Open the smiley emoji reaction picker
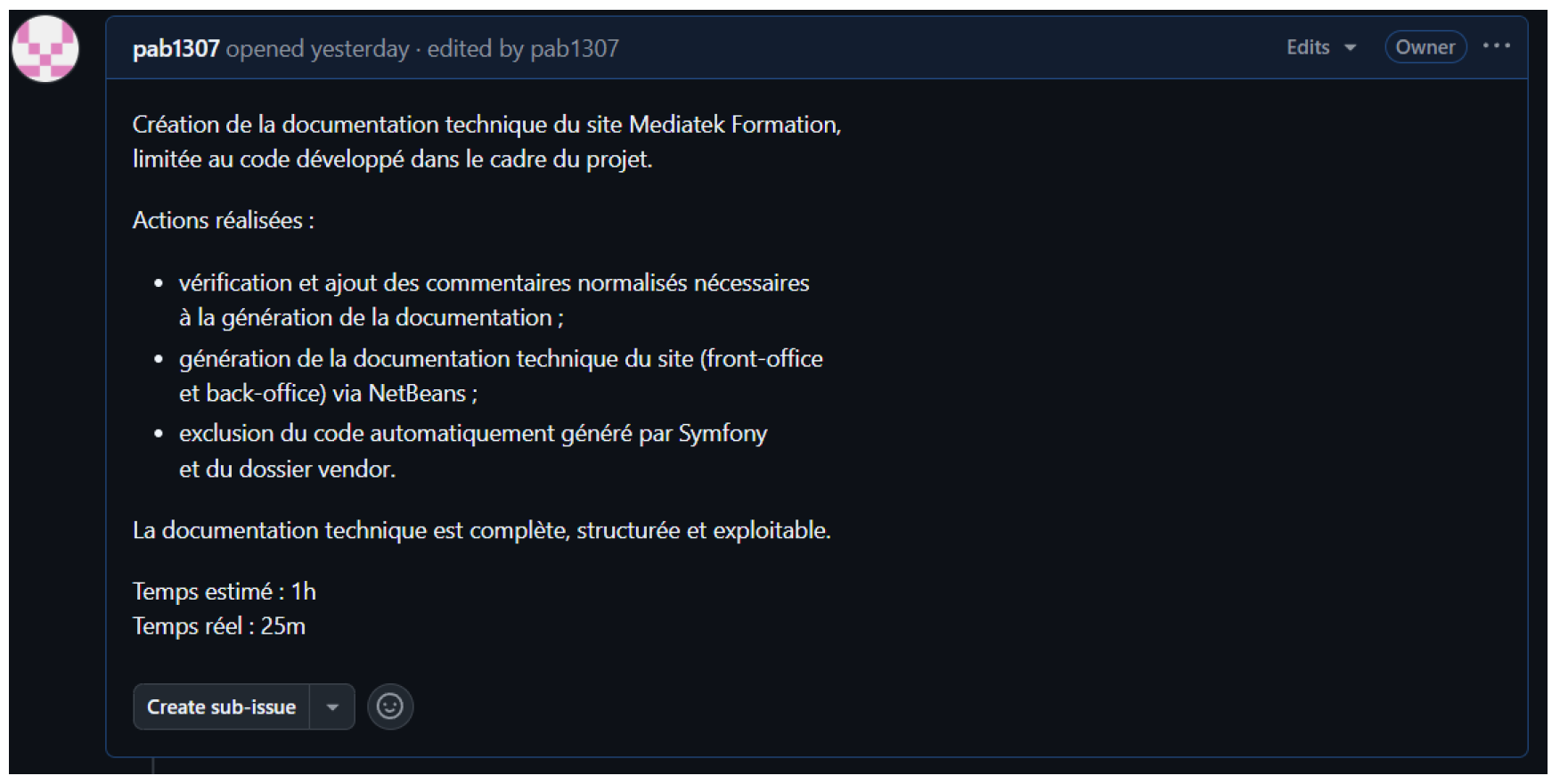This screenshot has width=1560, height=784. pos(390,706)
